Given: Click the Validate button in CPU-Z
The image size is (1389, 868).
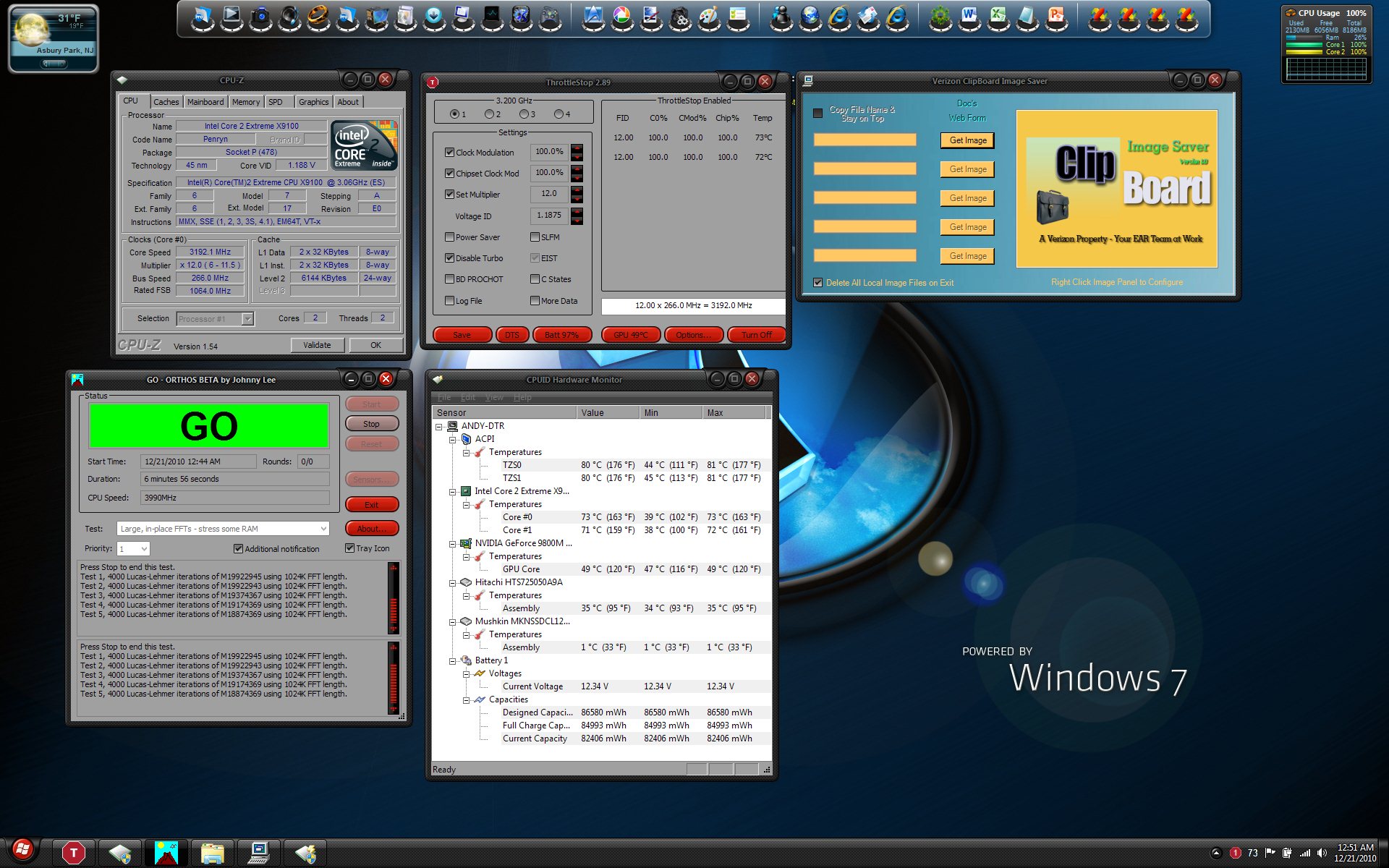Looking at the screenshot, I should coord(317,345).
